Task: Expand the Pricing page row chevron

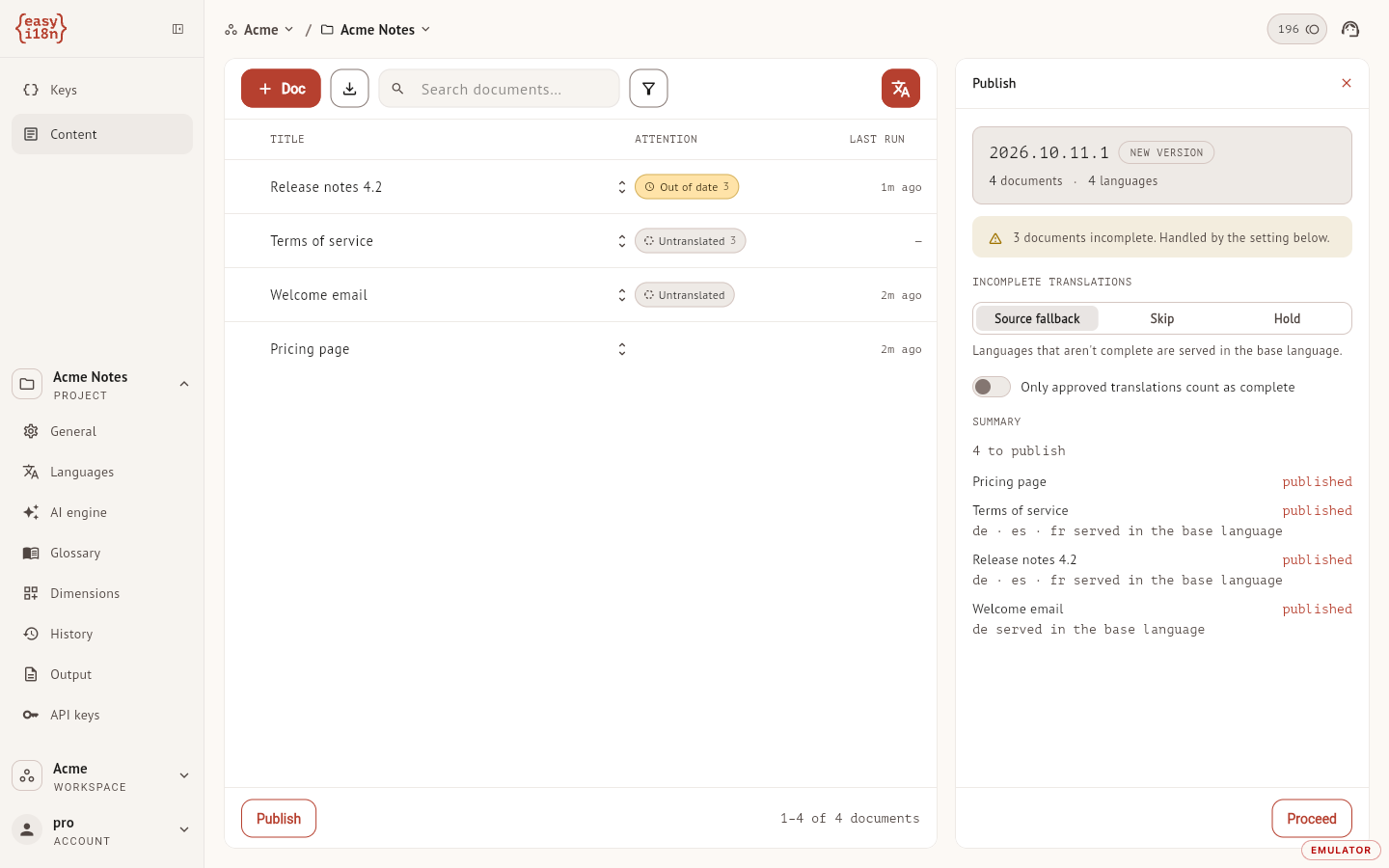Action: pos(622,349)
